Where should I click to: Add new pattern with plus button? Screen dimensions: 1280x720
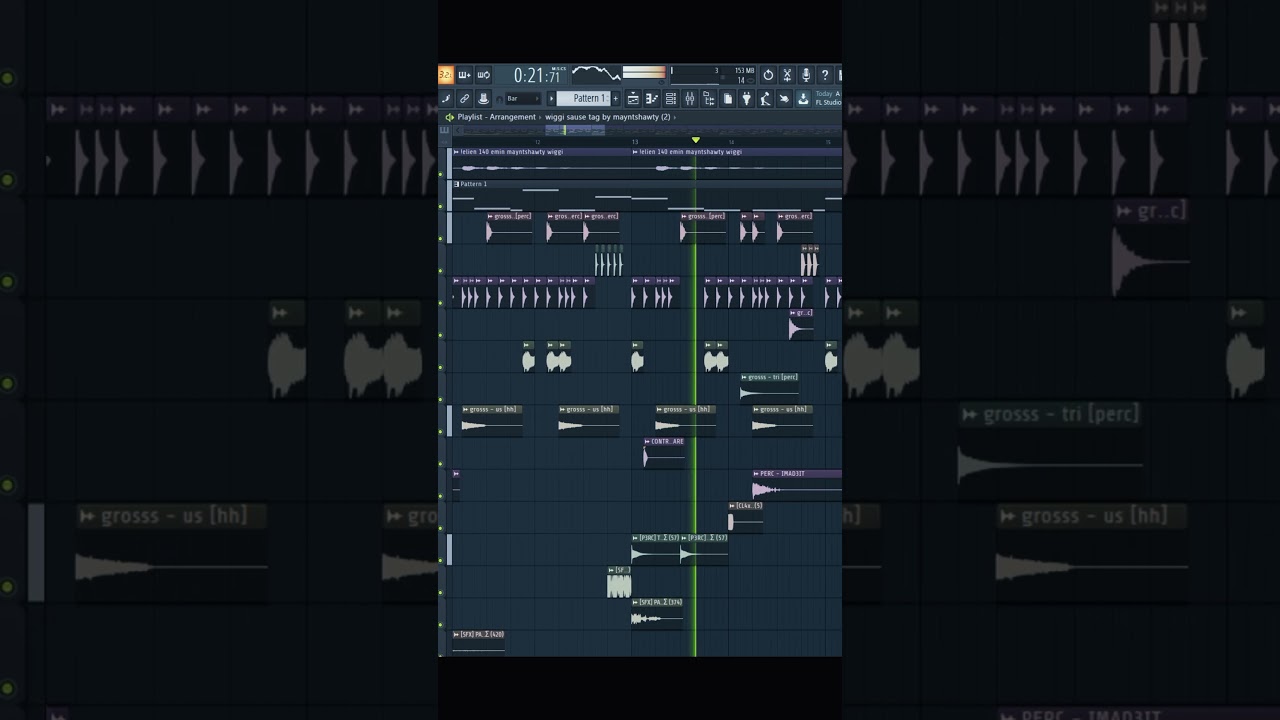615,98
